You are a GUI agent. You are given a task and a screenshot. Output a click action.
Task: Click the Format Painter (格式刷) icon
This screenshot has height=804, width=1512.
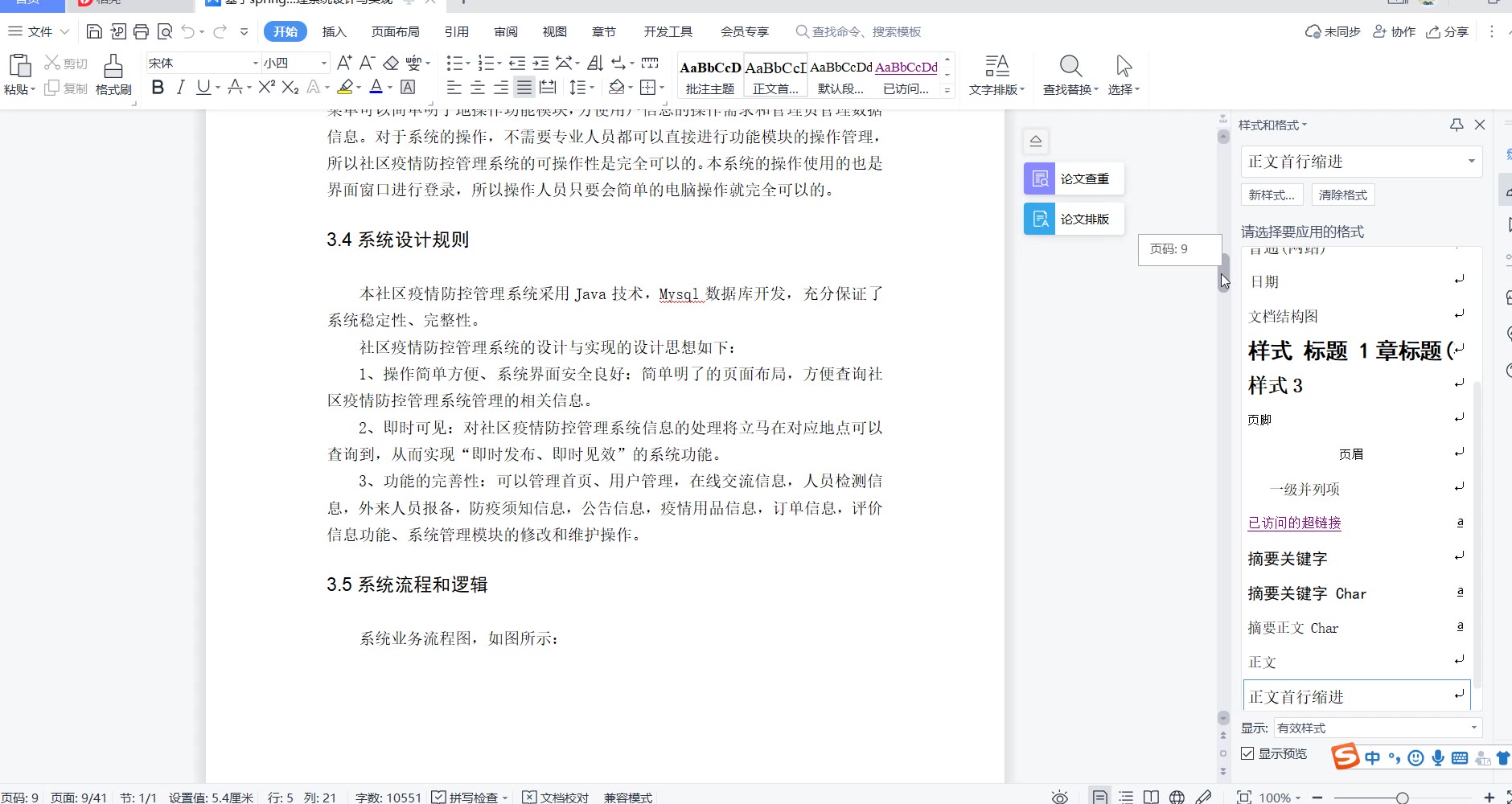tap(113, 65)
